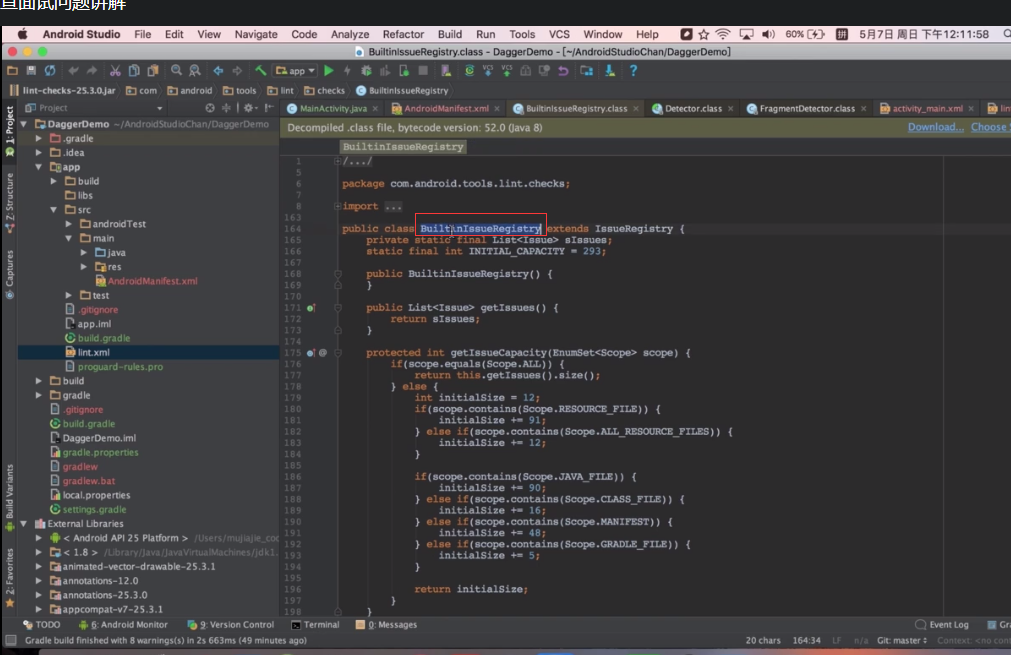Open the app run configuration dropdown
The width and height of the screenshot is (1011, 655).
coord(295,71)
